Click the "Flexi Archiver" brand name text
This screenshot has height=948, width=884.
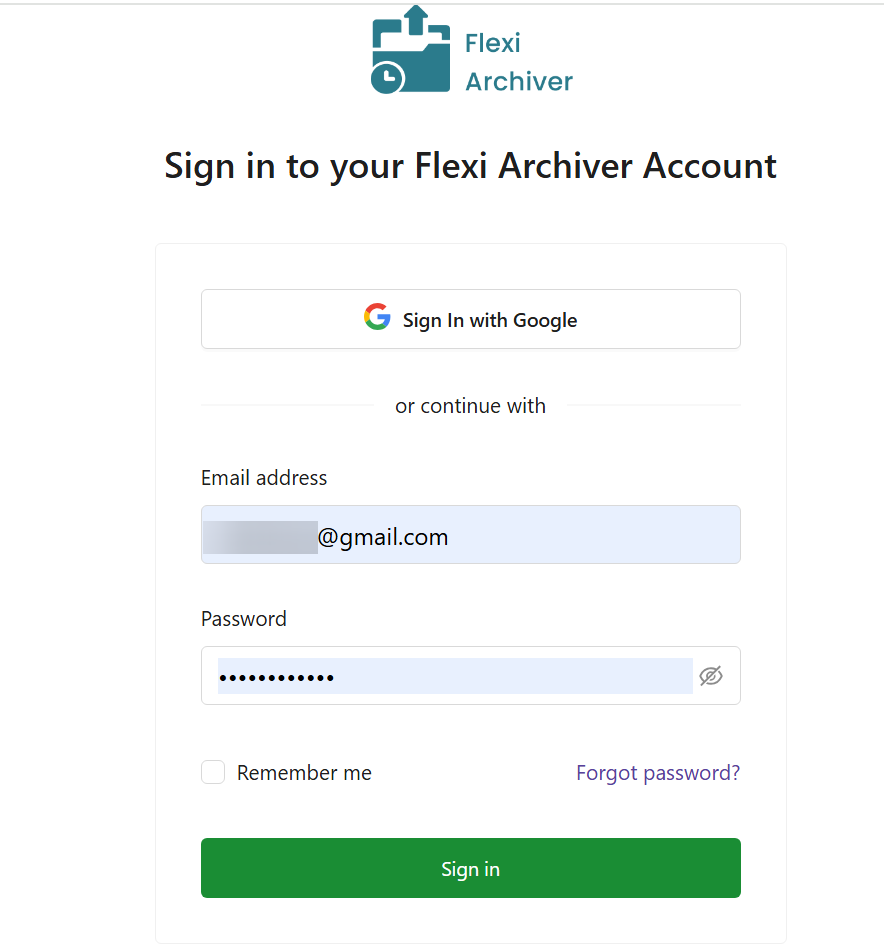tap(518, 62)
